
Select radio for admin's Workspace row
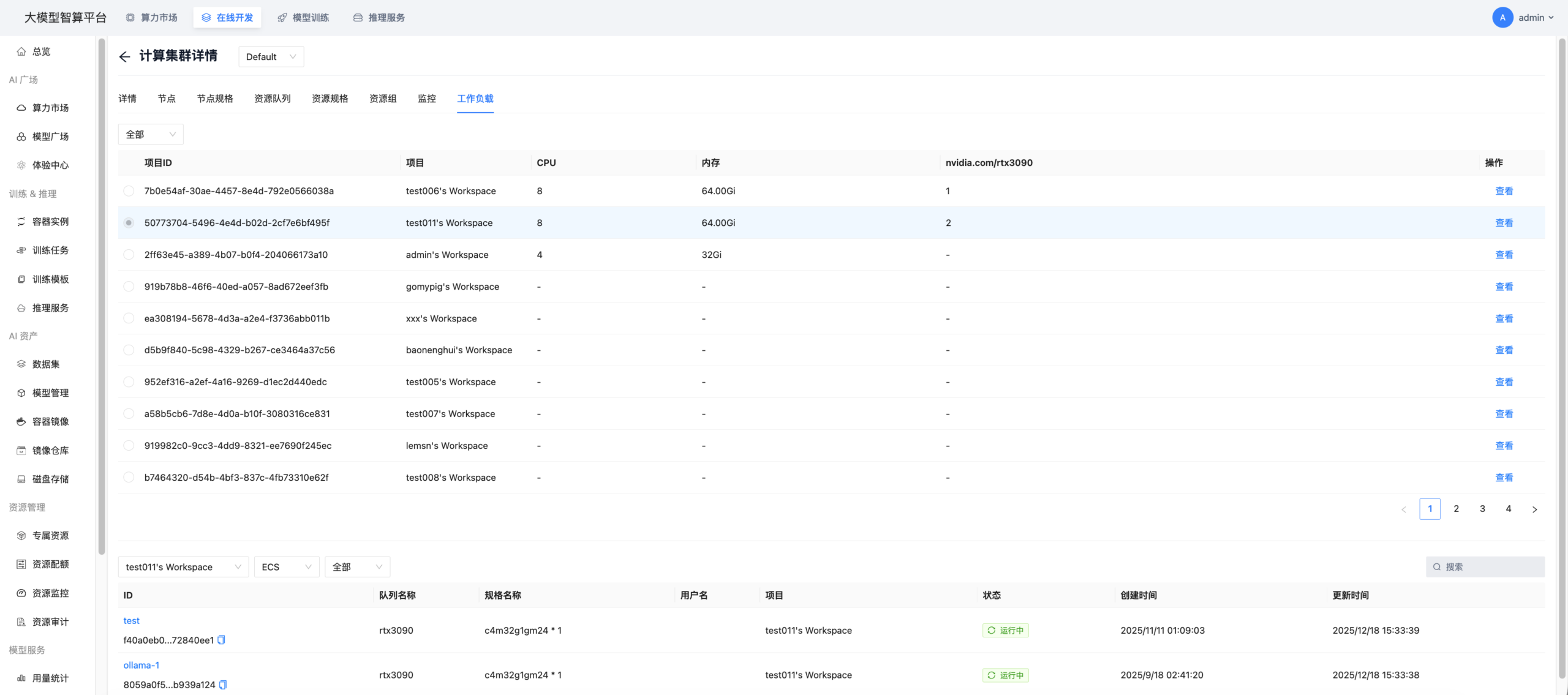coord(129,255)
